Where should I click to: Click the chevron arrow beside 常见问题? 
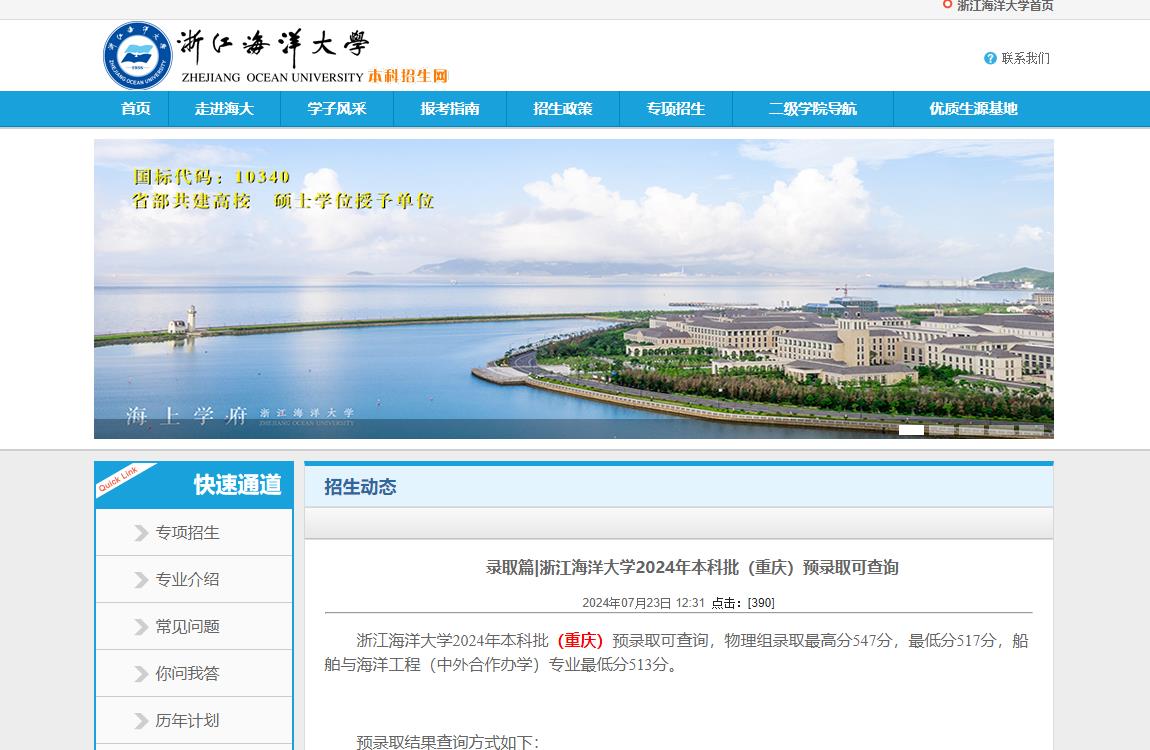coord(141,627)
